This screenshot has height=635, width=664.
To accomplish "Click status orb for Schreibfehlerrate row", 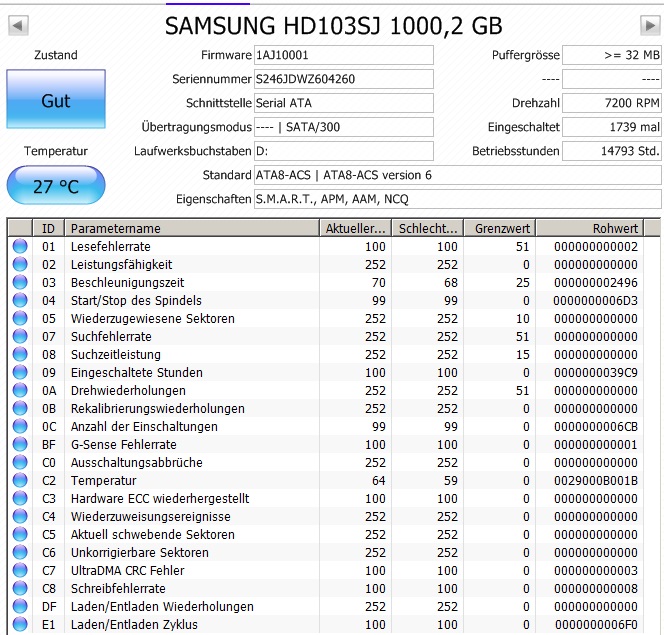I will (x=20, y=588).
